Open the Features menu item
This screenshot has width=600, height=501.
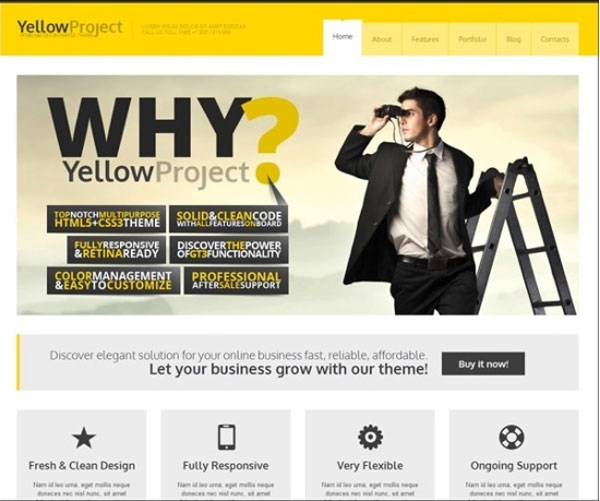[425, 39]
